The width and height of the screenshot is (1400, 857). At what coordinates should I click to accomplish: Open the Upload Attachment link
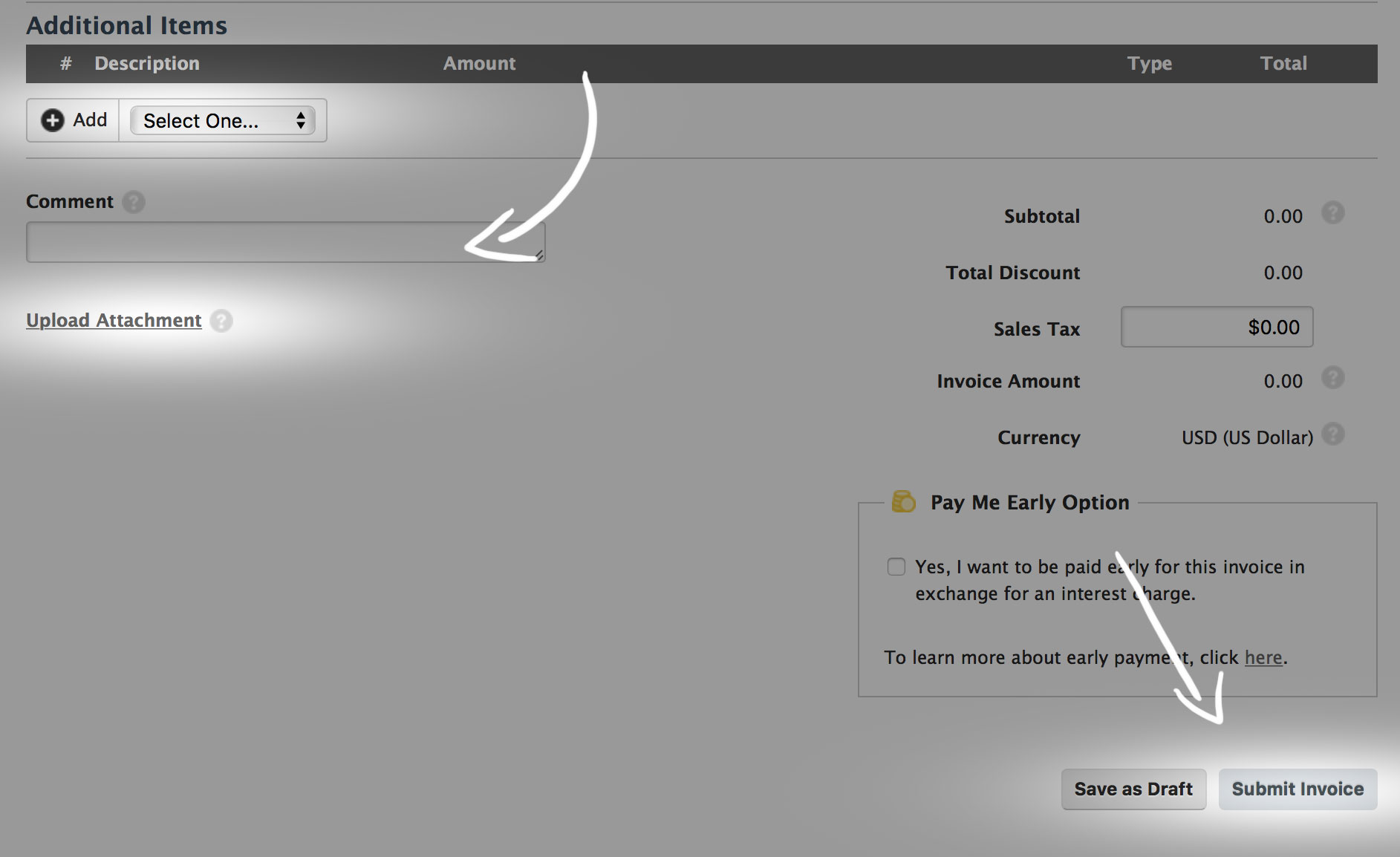[114, 320]
